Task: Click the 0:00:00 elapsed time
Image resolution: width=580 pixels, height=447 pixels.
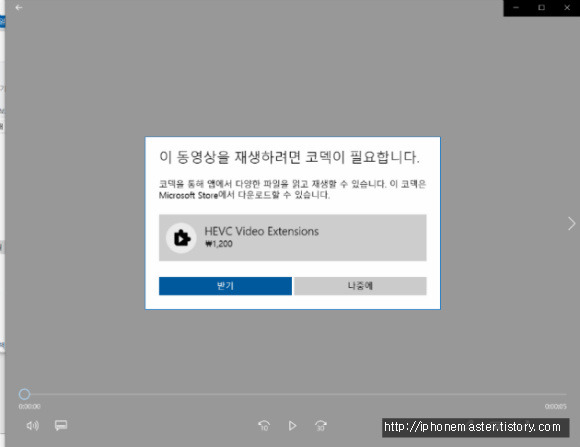Action: [30, 406]
